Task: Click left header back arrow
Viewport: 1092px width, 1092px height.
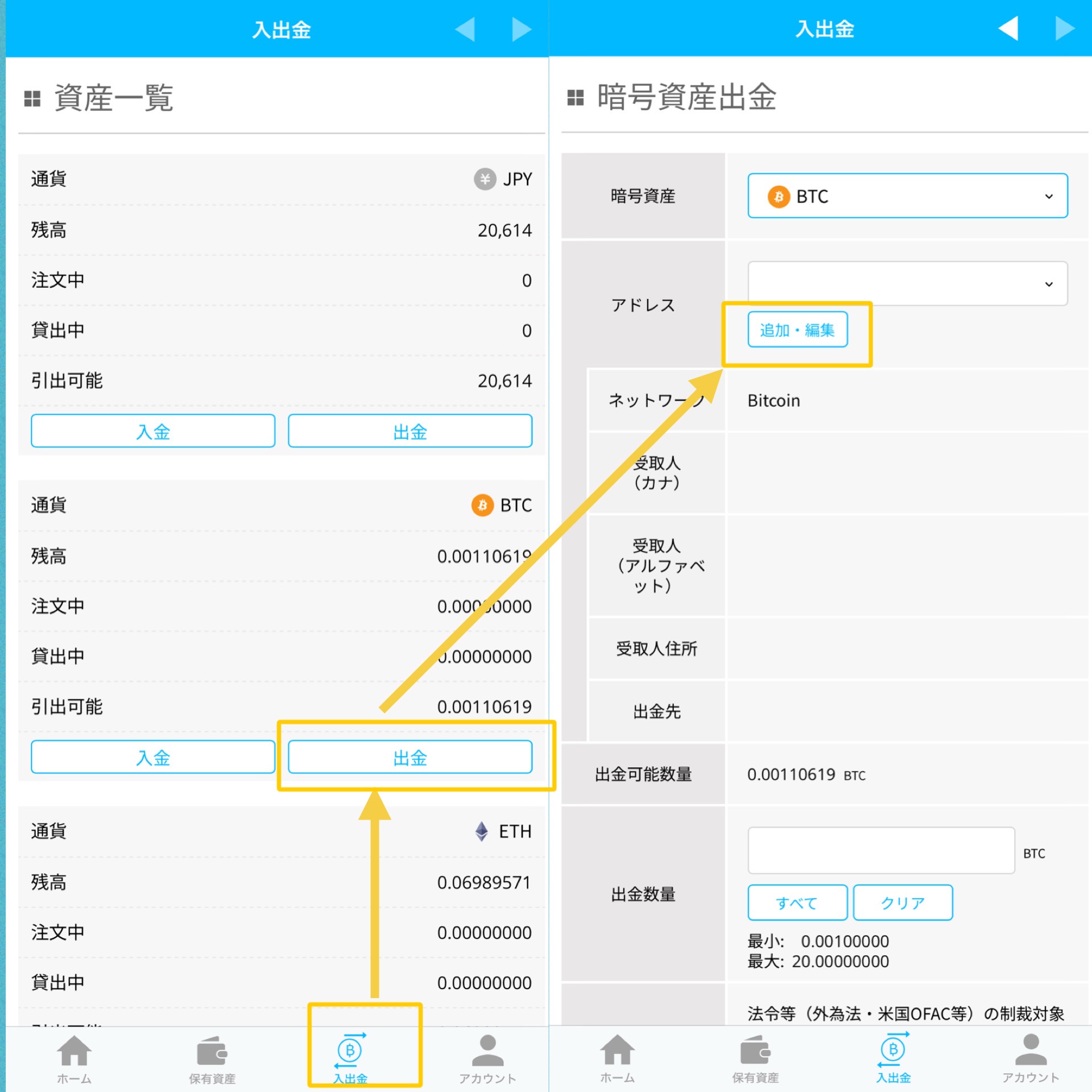Action: click(x=465, y=30)
